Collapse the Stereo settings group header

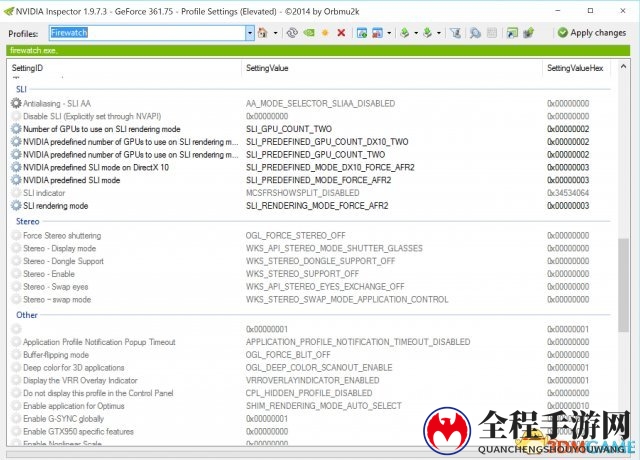tap(28, 221)
